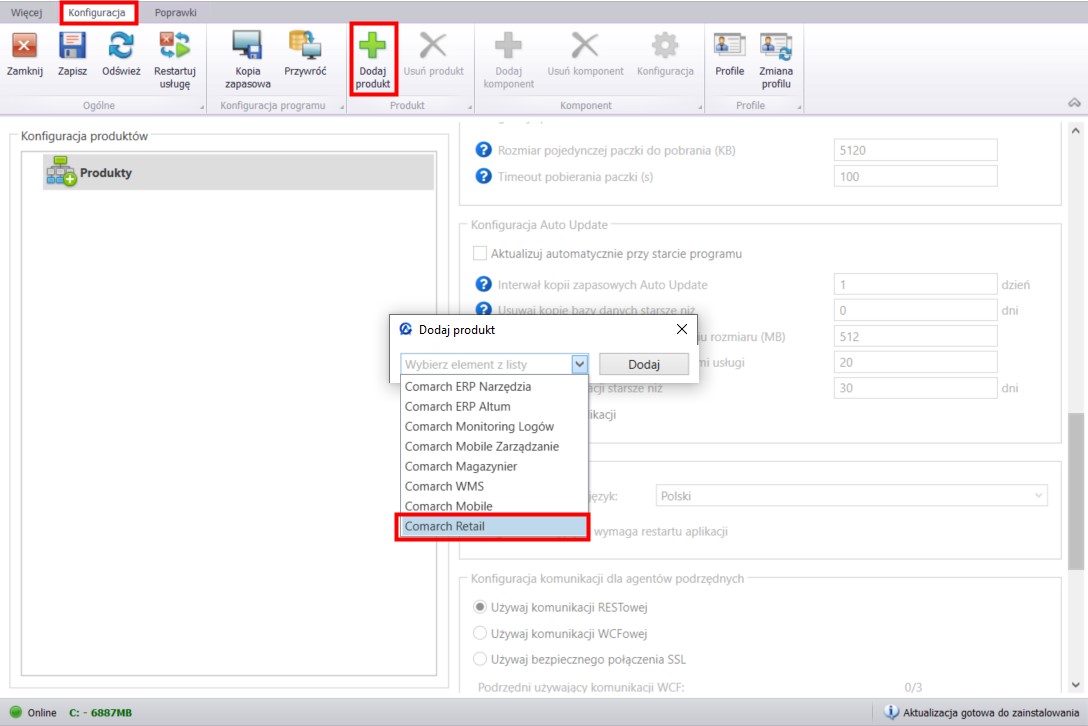This screenshot has width=1088, height=726.
Task: Expand the Ogólne group launcher
Action: [x=203, y=108]
